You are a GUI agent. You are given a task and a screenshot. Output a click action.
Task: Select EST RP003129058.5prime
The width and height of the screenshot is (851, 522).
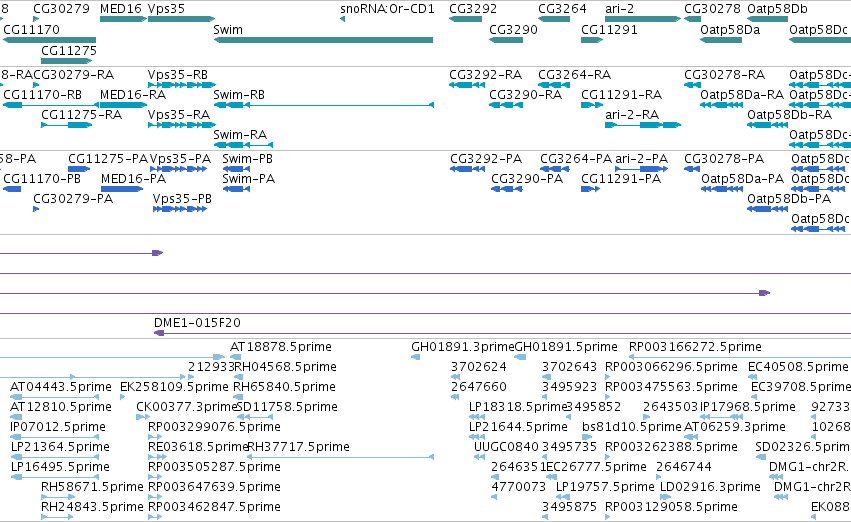pyautogui.click(x=609, y=517)
